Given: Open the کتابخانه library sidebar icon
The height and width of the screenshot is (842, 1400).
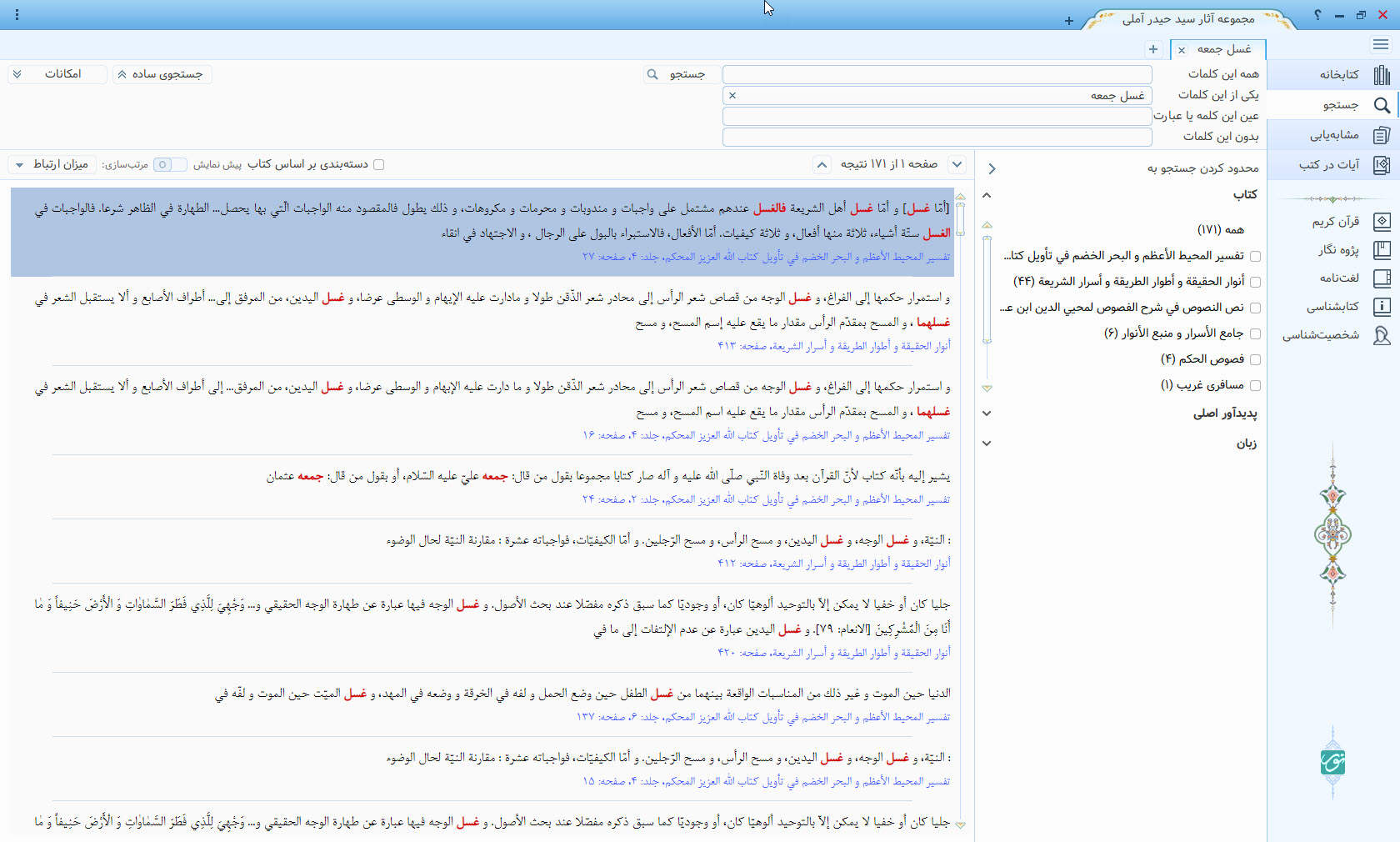Looking at the screenshot, I should (x=1381, y=75).
